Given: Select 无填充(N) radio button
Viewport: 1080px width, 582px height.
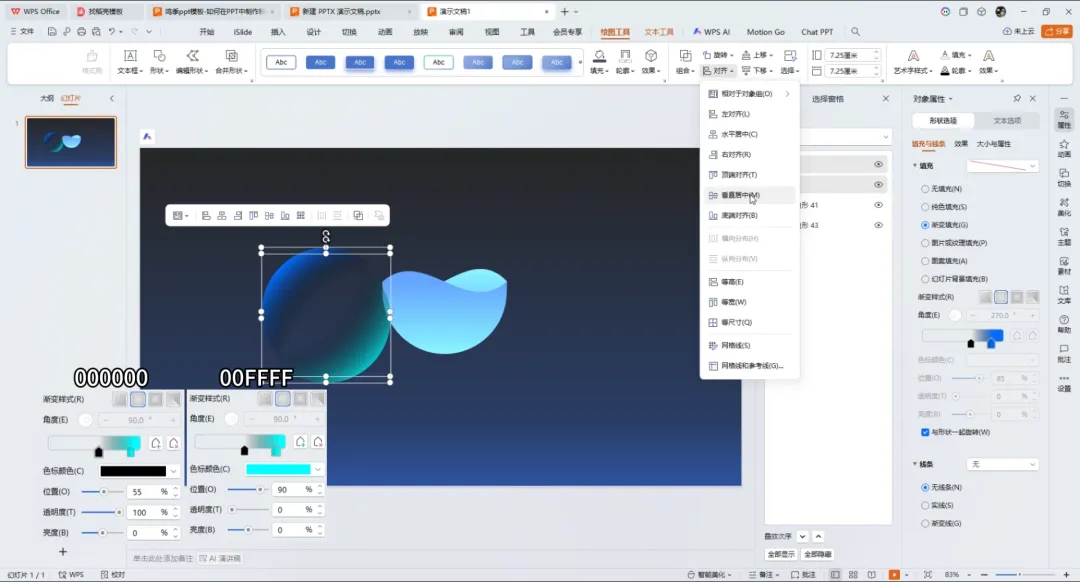Looking at the screenshot, I should coord(925,189).
